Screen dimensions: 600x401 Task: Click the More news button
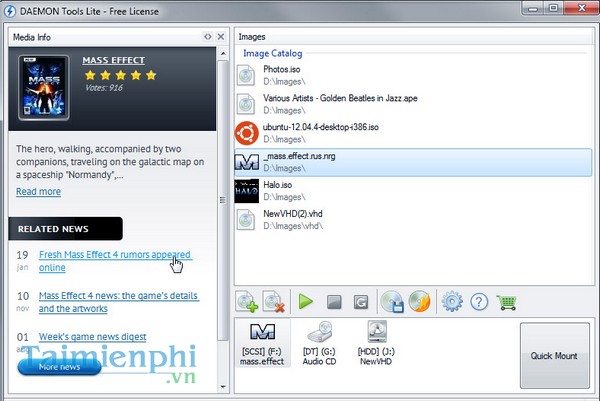click(x=59, y=367)
